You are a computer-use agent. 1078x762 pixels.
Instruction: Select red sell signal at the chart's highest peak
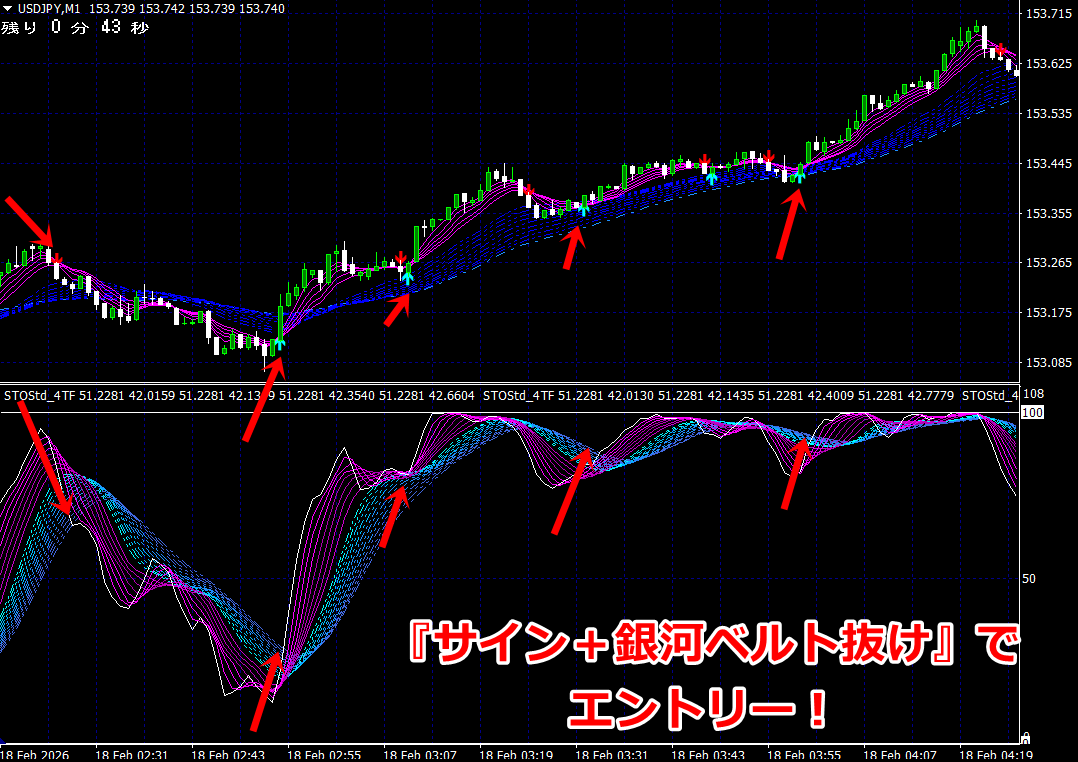coord(1002,50)
